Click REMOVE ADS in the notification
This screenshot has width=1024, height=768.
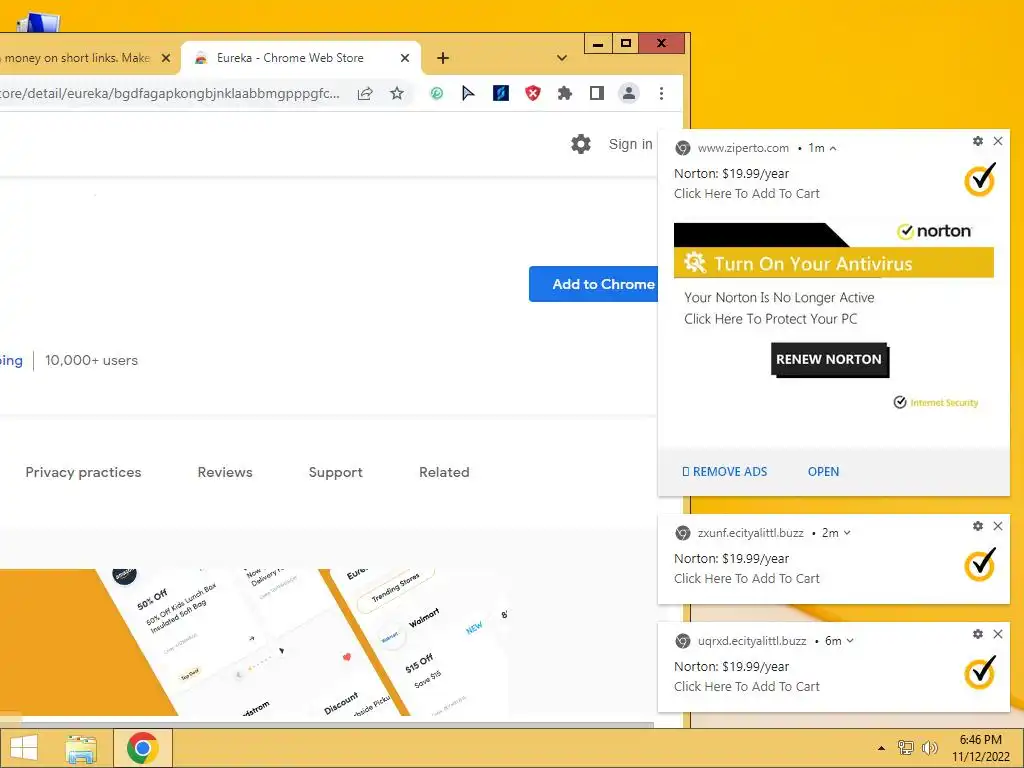[x=724, y=472]
